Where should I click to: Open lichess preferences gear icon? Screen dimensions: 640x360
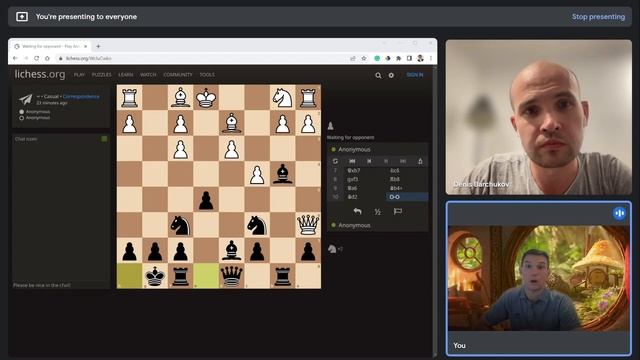pos(391,75)
